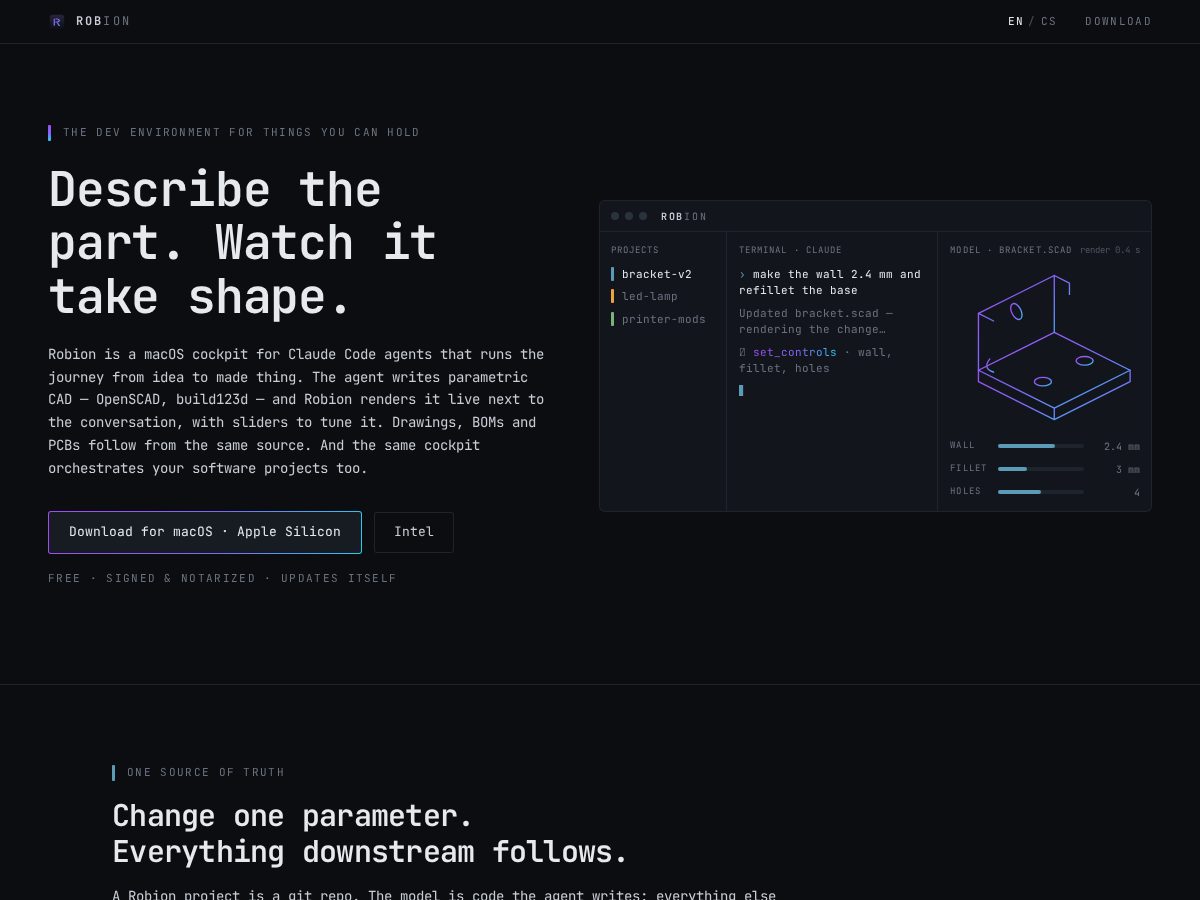Click the set_controls tool call text
Viewport: 1200px width, 900px height.
pyautogui.click(x=794, y=352)
